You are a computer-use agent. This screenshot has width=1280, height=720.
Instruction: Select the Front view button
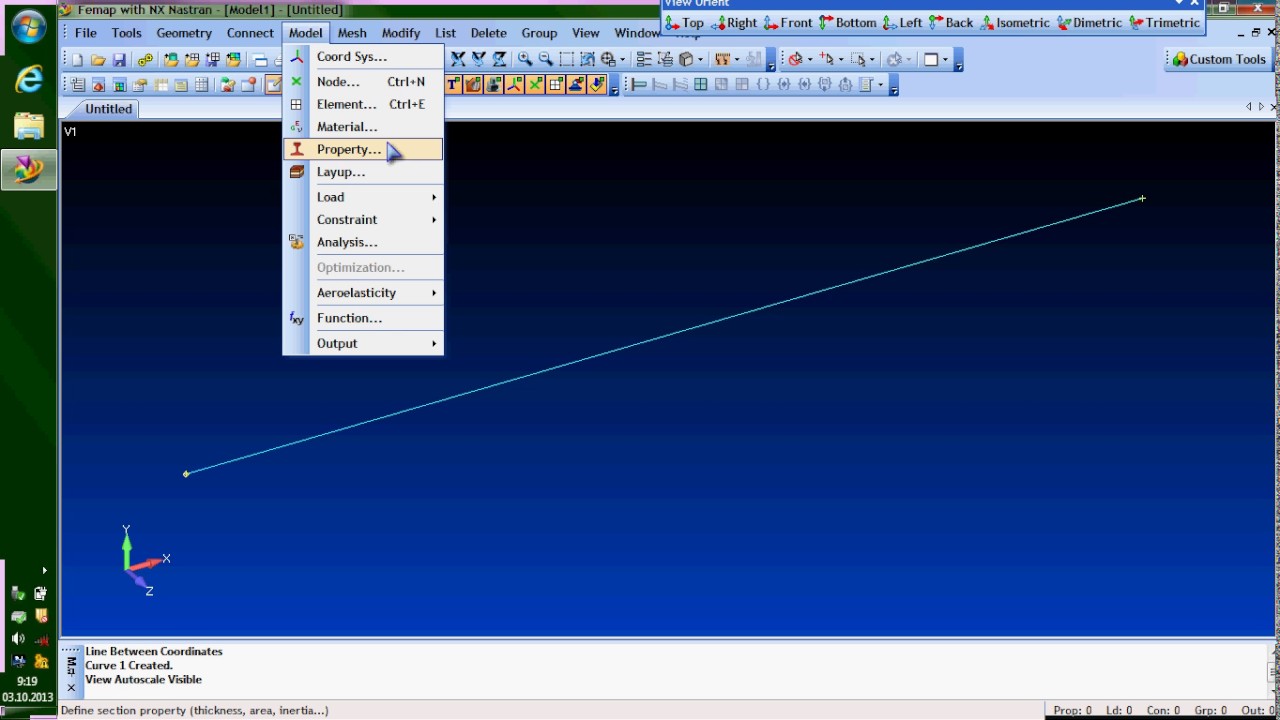tap(789, 23)
